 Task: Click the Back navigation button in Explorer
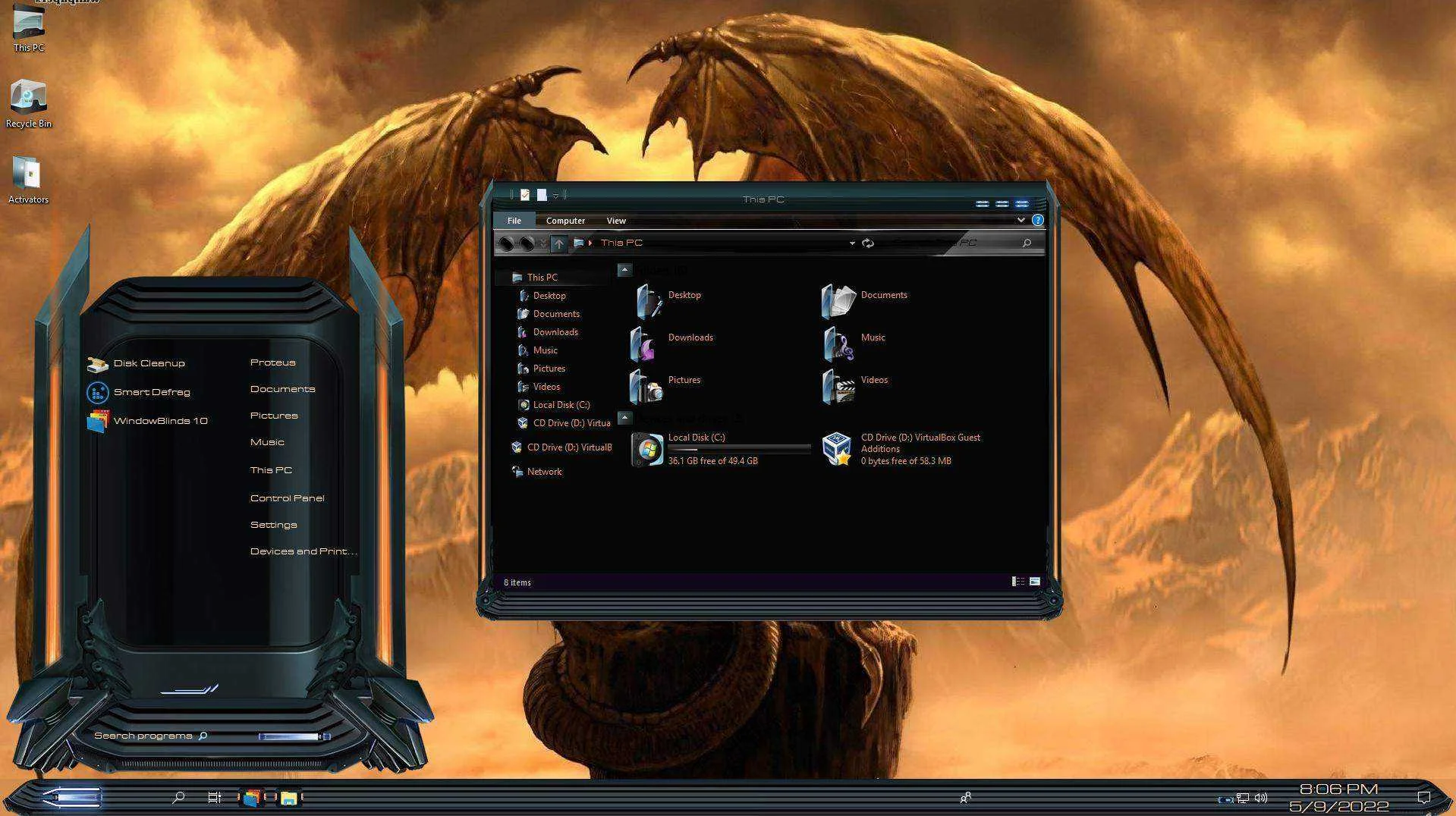point(507,243)
